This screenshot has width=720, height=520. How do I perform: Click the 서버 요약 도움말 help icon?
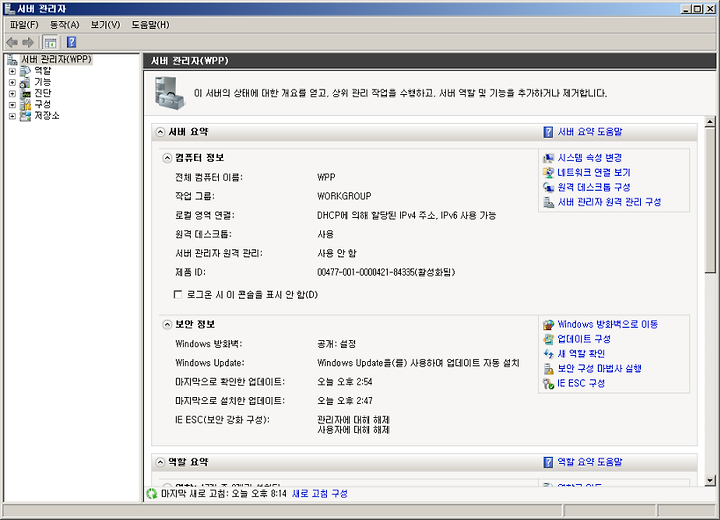tap(548, 132)
